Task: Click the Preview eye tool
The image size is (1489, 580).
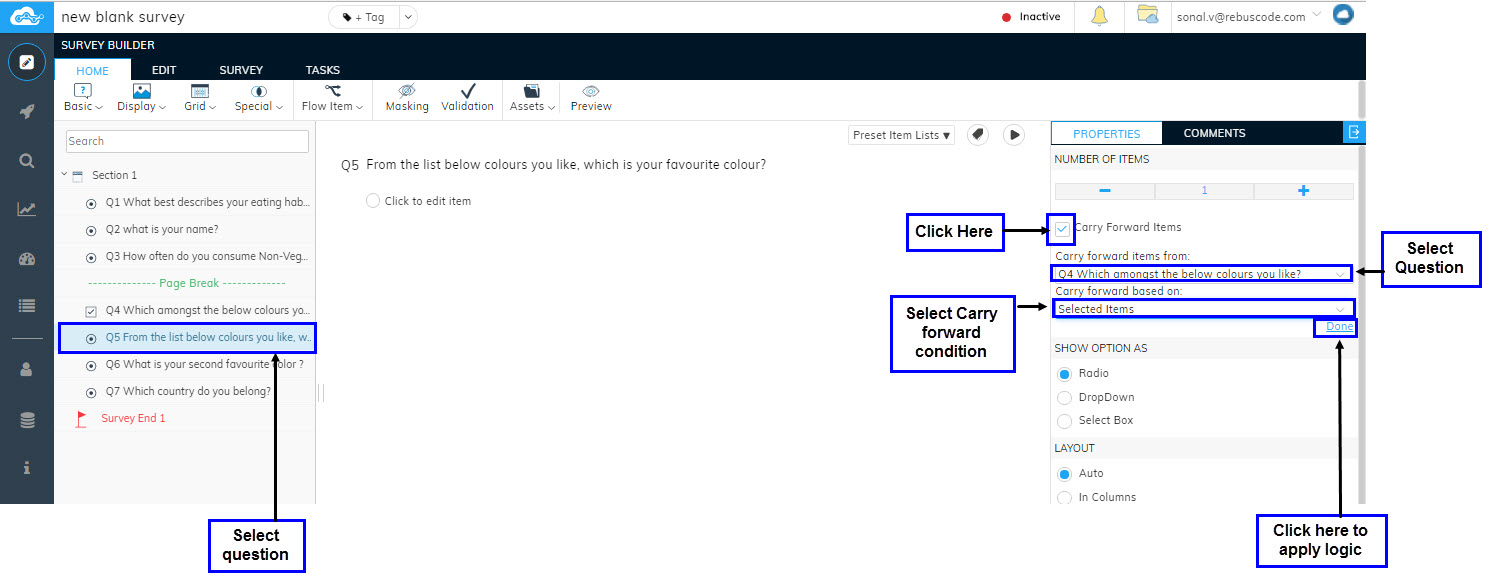Action: (x=591, y=98)
